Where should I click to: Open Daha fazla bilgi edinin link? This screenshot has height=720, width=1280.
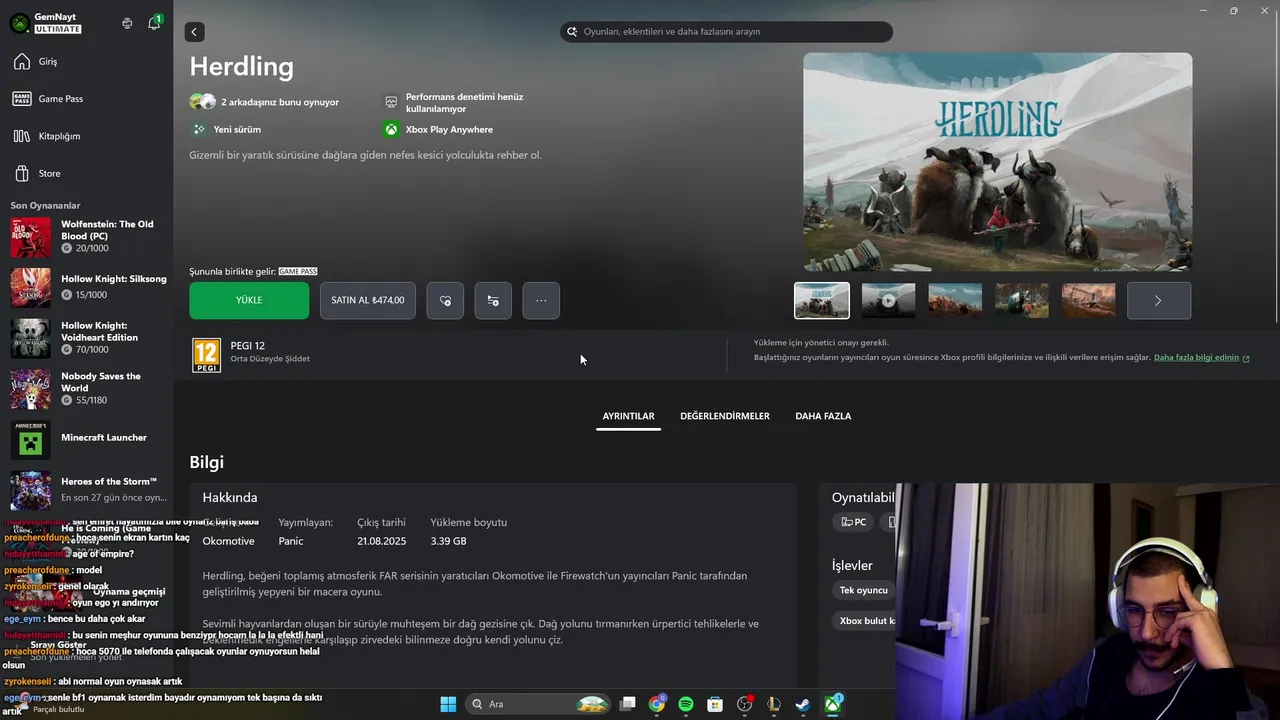(x=1201, y=357)
